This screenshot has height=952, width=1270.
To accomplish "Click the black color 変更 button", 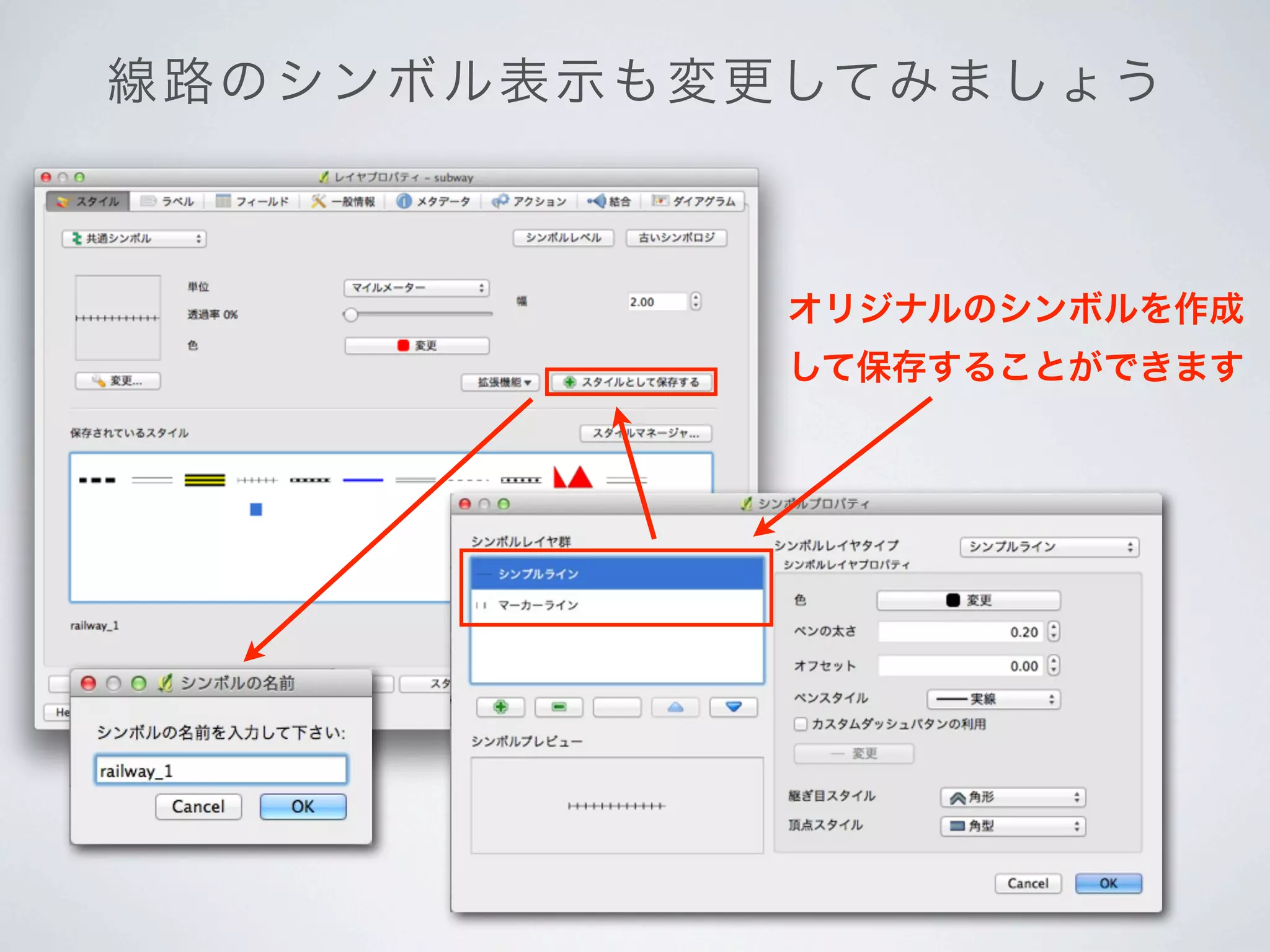I will coord(969,600).
